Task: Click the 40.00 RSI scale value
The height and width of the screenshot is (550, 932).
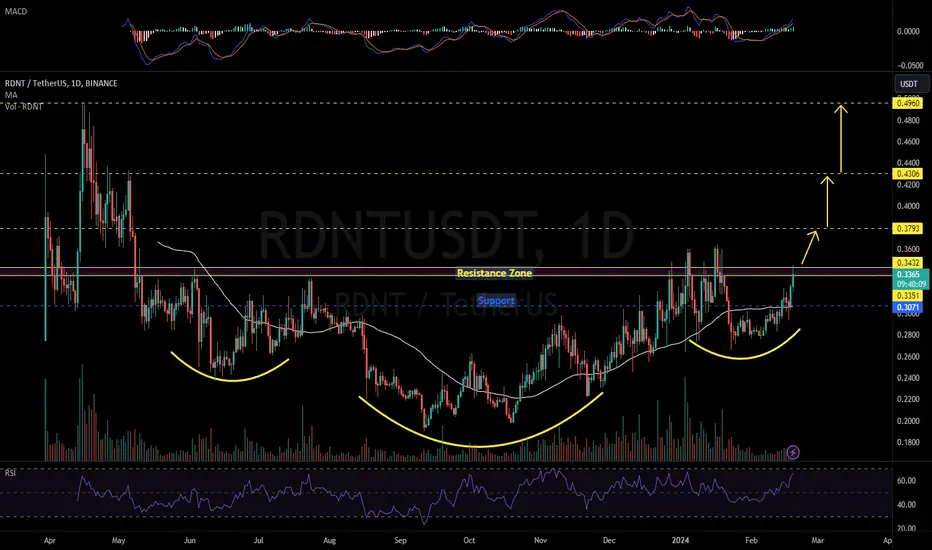Action: (906, 505)
